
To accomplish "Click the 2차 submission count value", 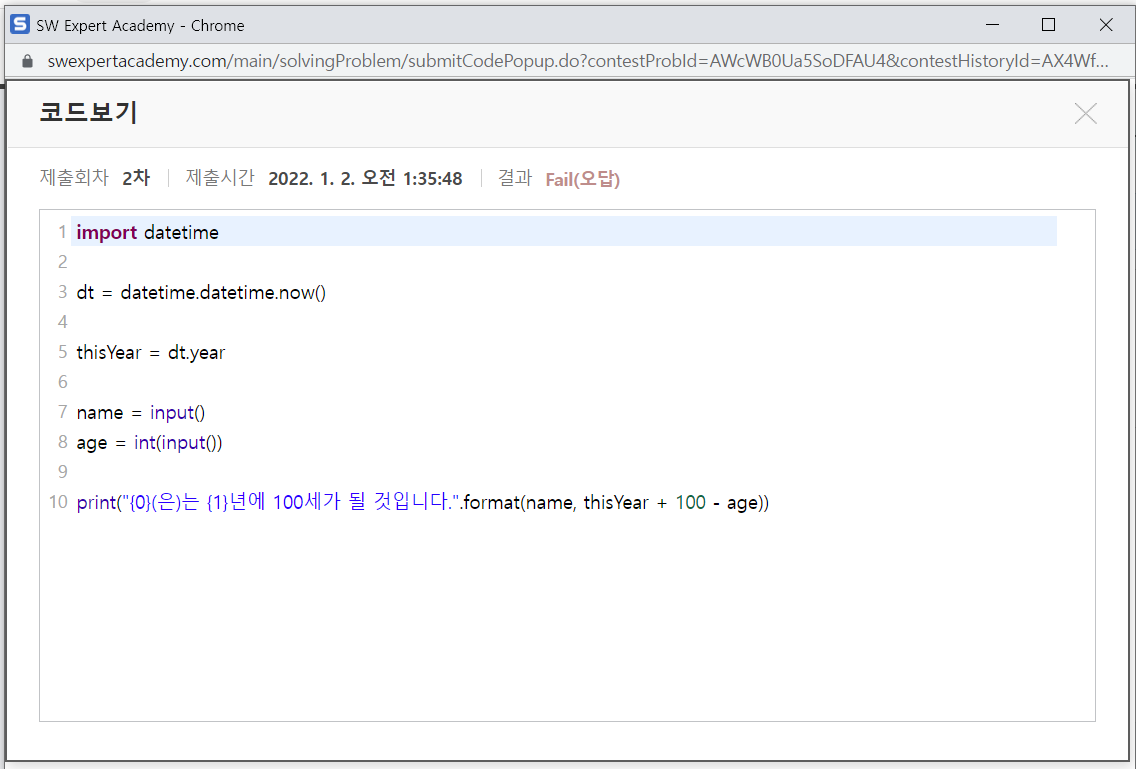I will [136, 178].
